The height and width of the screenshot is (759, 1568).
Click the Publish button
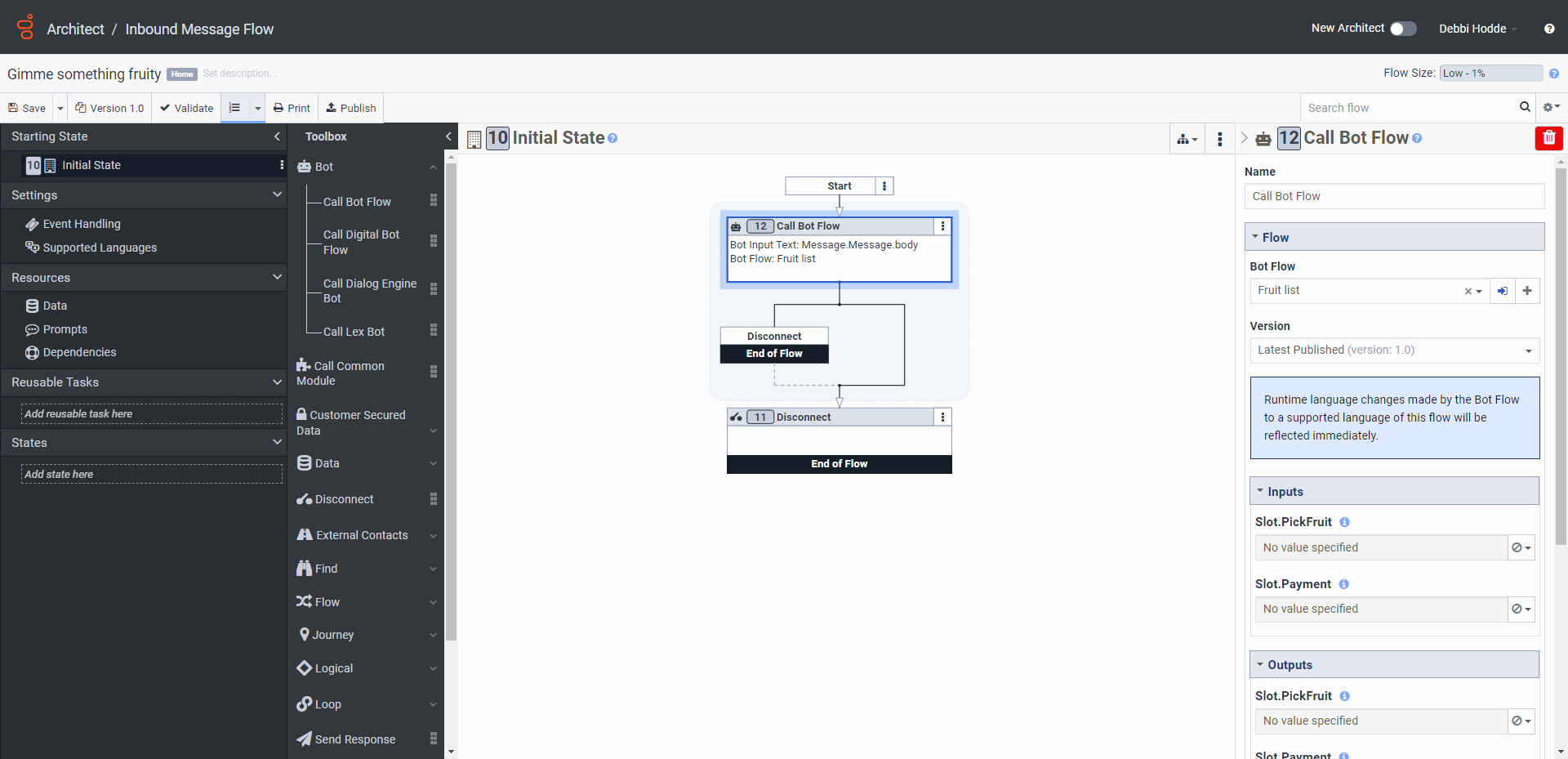point(350,108)
